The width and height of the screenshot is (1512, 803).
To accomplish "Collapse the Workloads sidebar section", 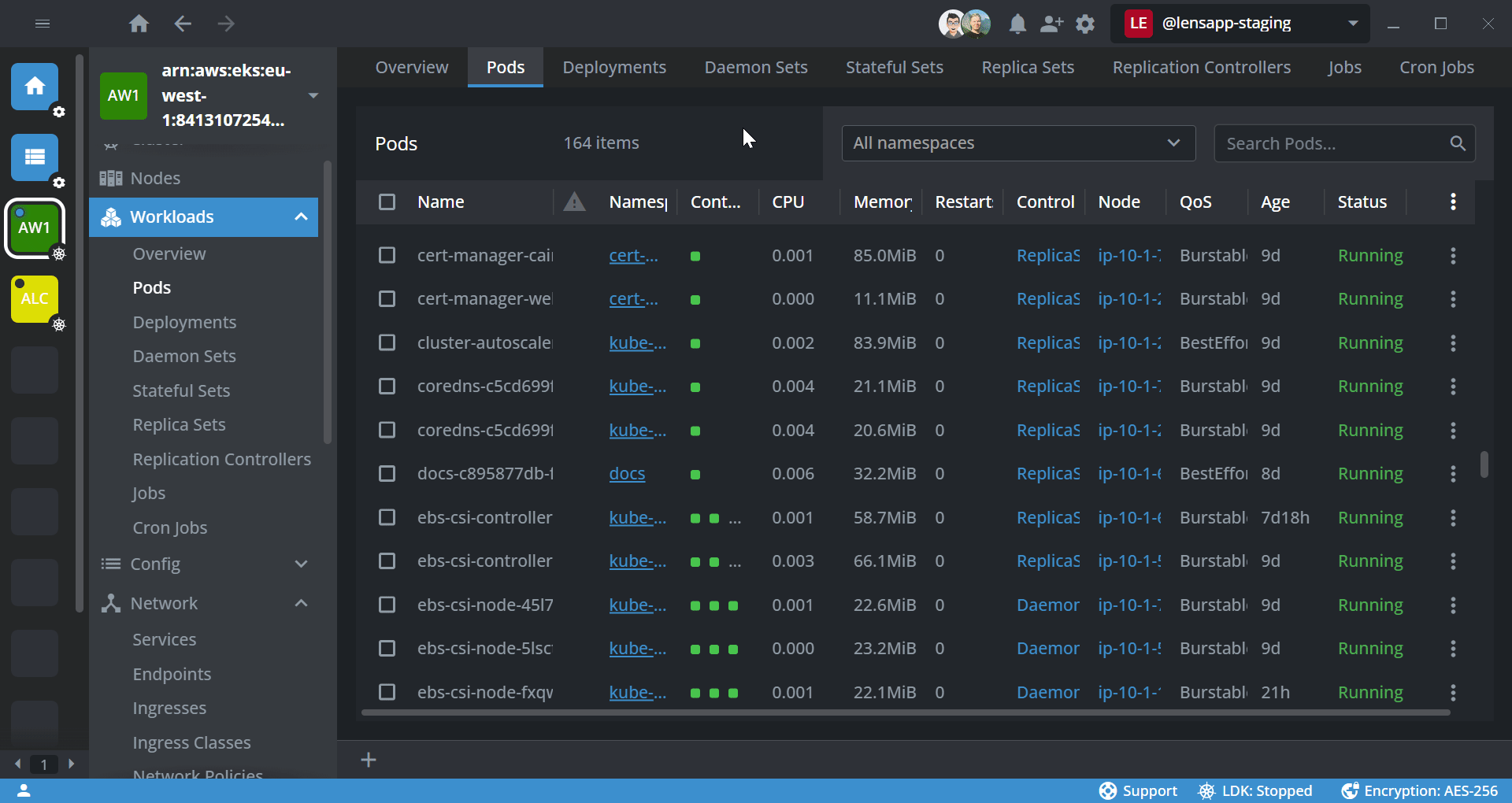I will pyautogui.click(x=301, y=216).
